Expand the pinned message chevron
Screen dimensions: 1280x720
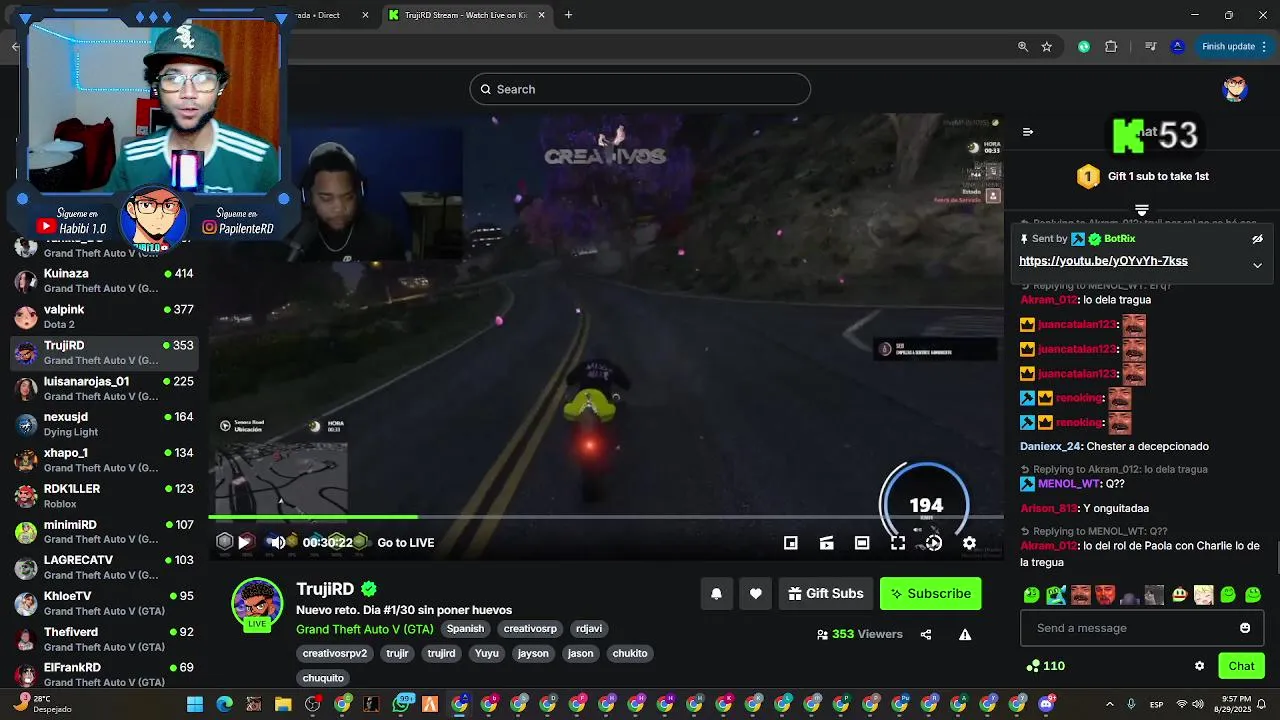pos(1257,265)
